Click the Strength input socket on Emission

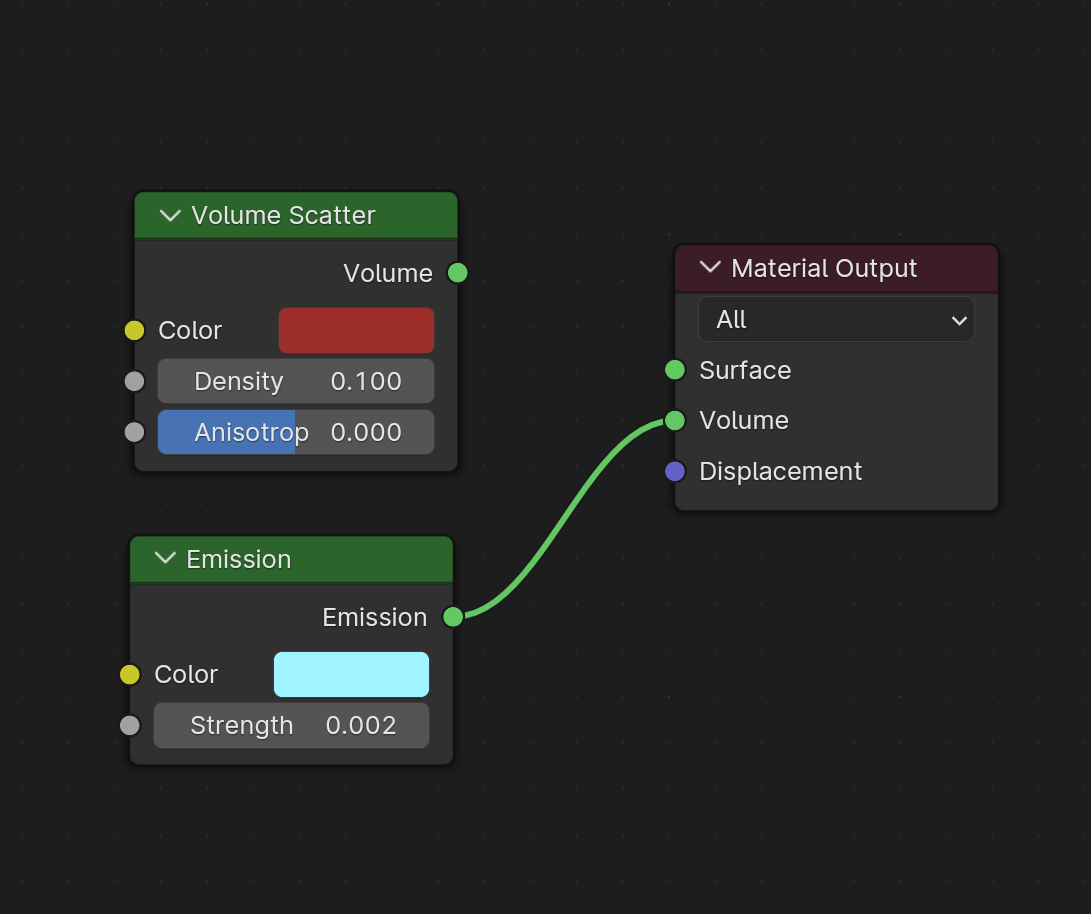(x=130, y=725)
